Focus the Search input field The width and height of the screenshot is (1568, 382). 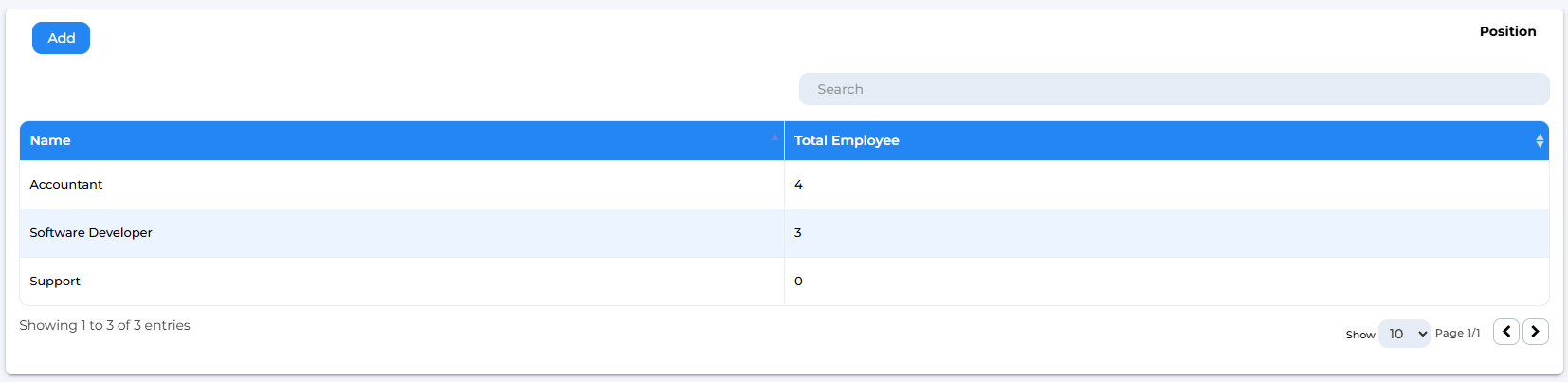pos(1174,89)
